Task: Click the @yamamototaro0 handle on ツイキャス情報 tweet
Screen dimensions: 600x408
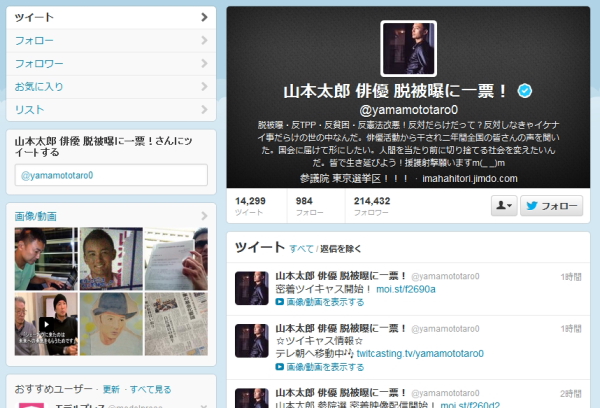Action: click(x=445, y=329)
